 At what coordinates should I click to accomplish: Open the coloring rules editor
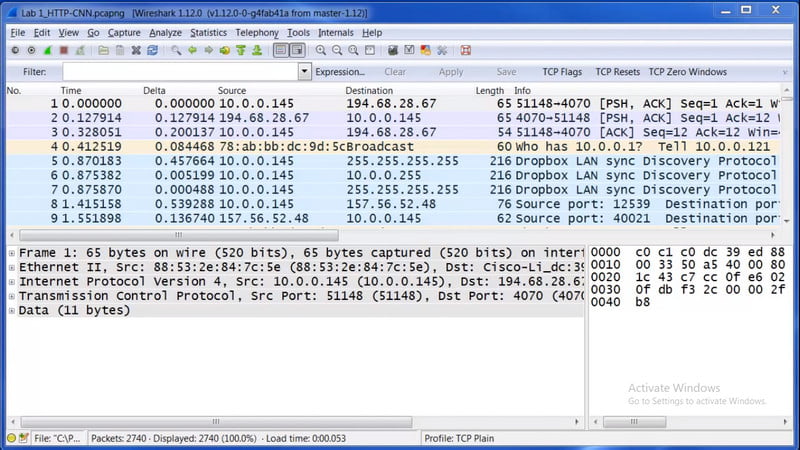point(426,51)
